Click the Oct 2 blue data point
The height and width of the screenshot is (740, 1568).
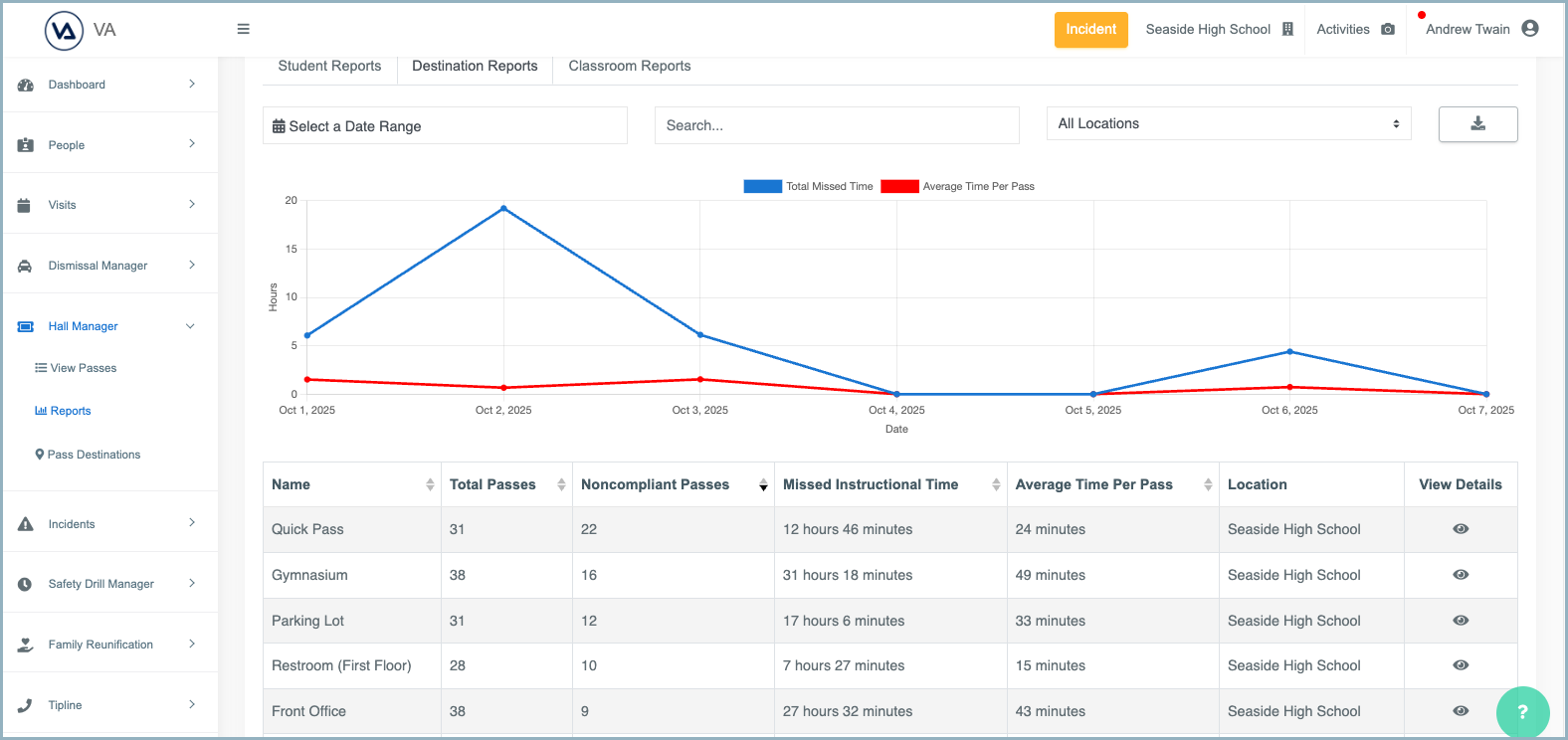(x=503, y=209)
